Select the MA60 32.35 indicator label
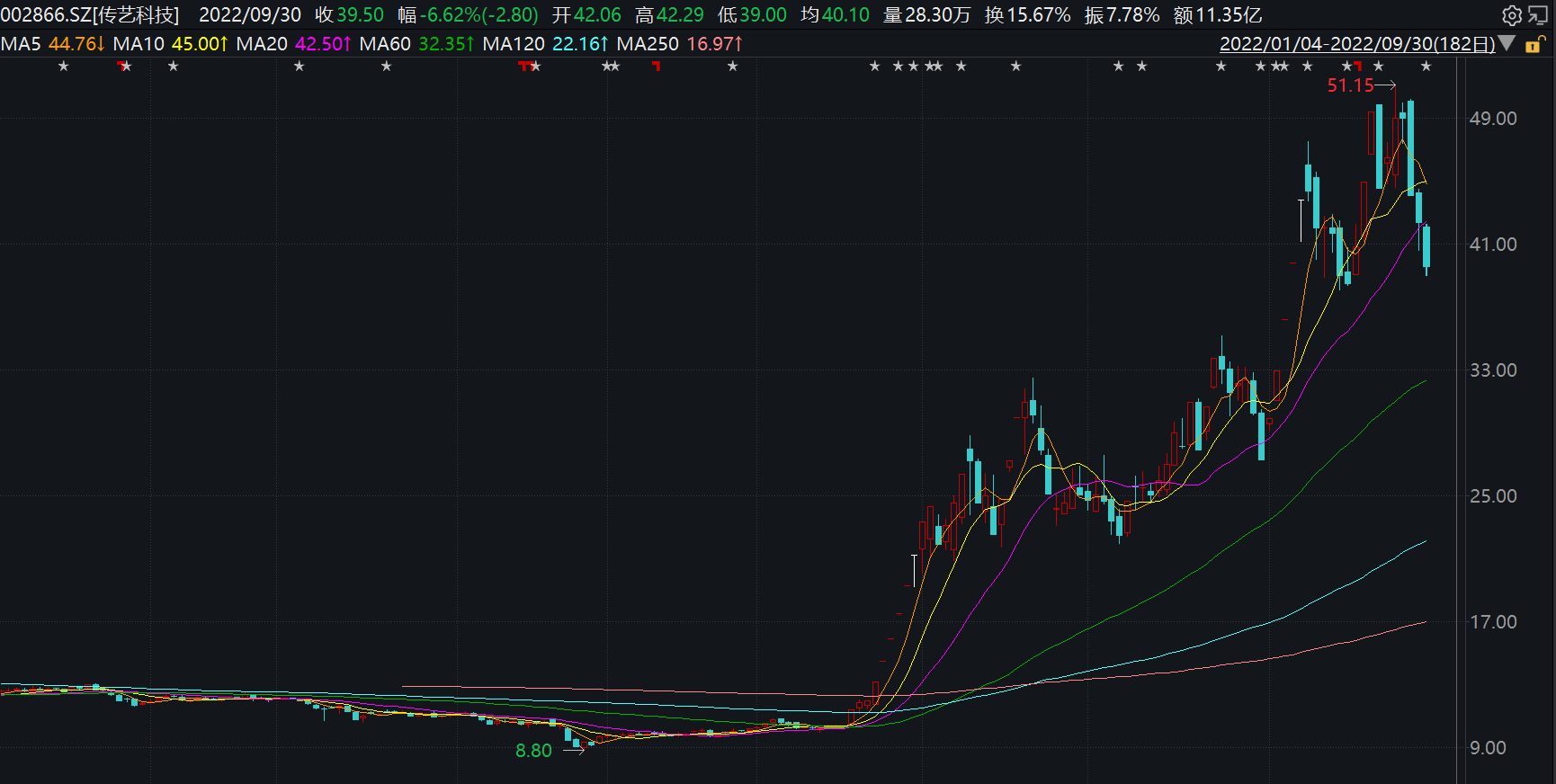The width and height of the screenshot is (1556, 784). pos(416,44)
